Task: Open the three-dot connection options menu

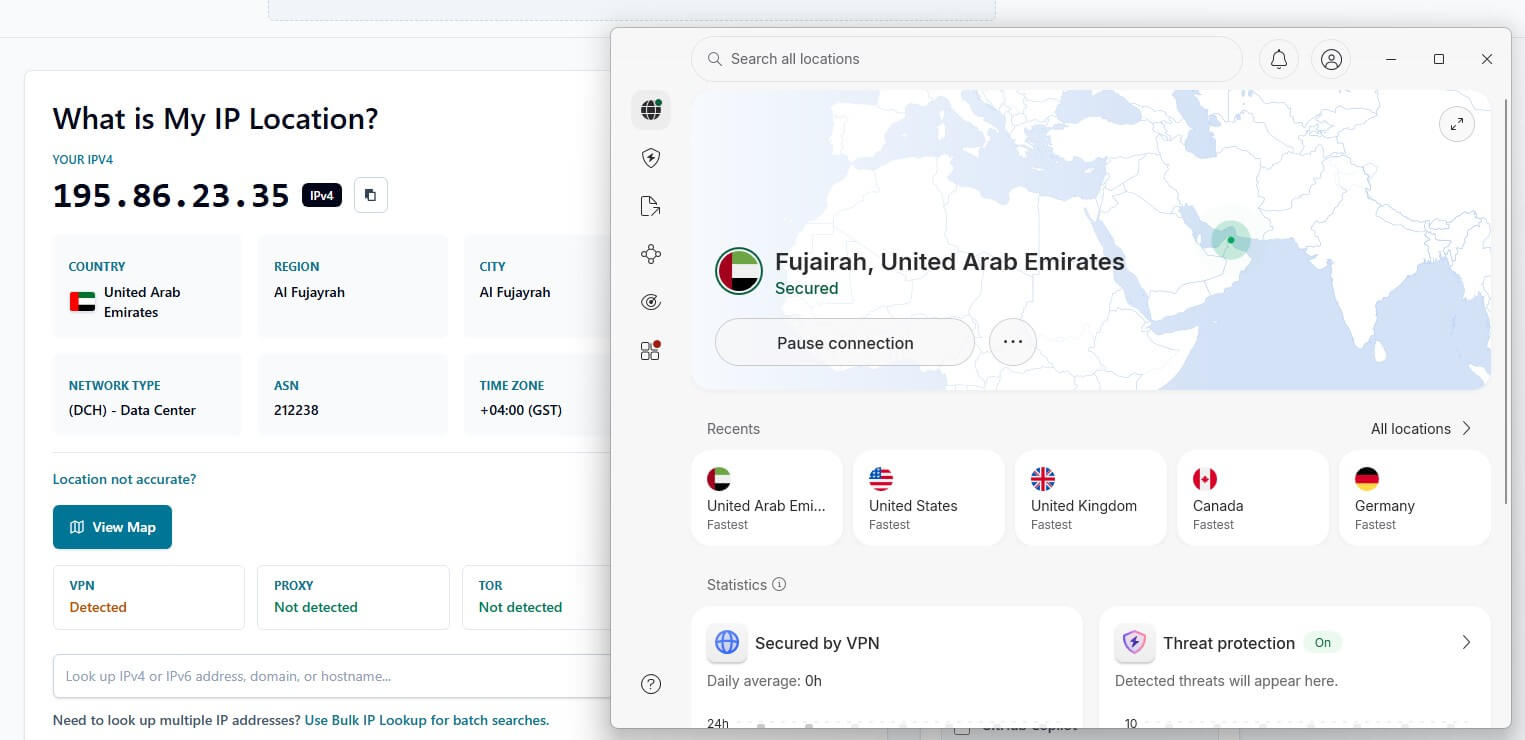Action: 1013,343
